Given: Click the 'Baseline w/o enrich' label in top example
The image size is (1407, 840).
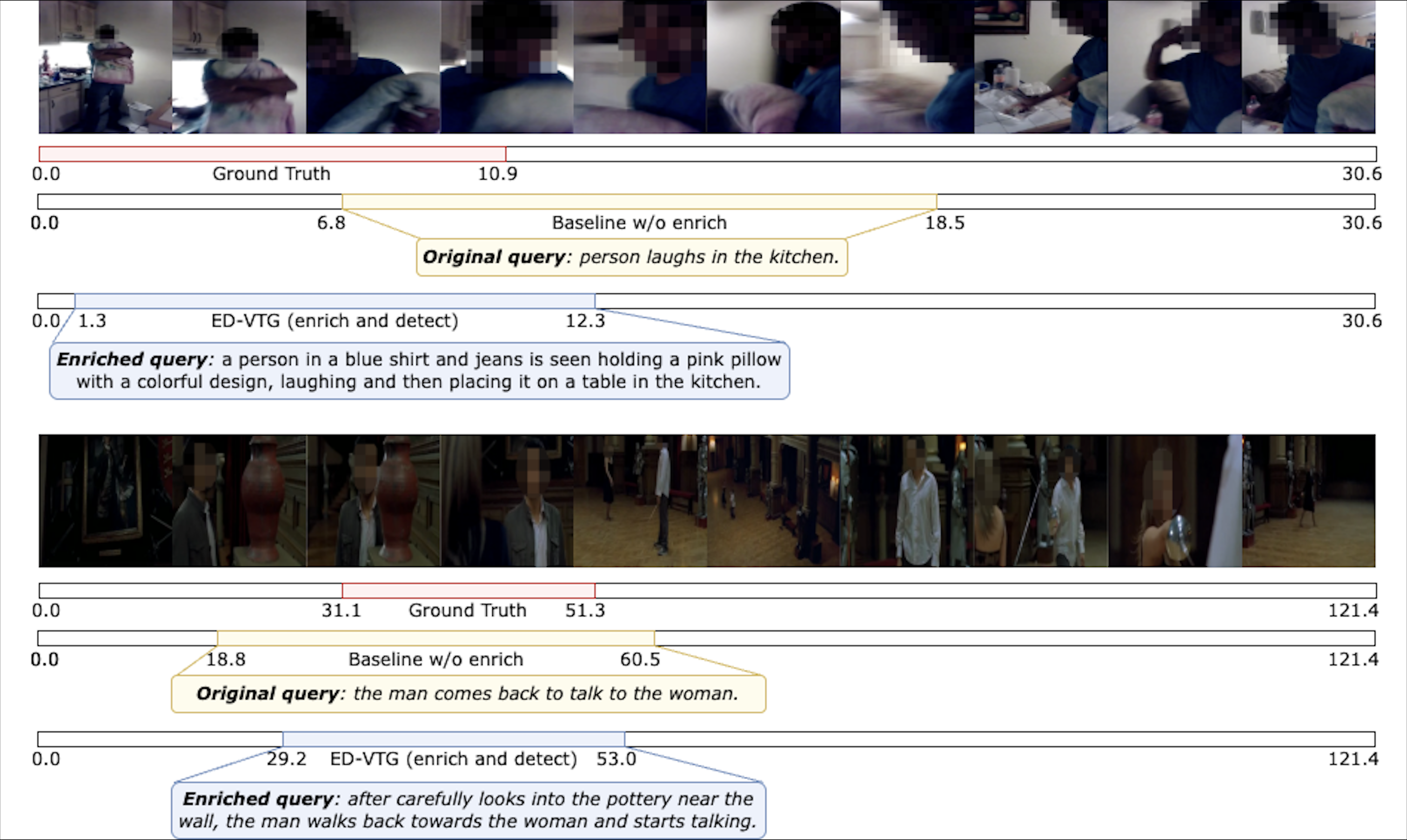Looking at the screenshot, I should [639, 223].
